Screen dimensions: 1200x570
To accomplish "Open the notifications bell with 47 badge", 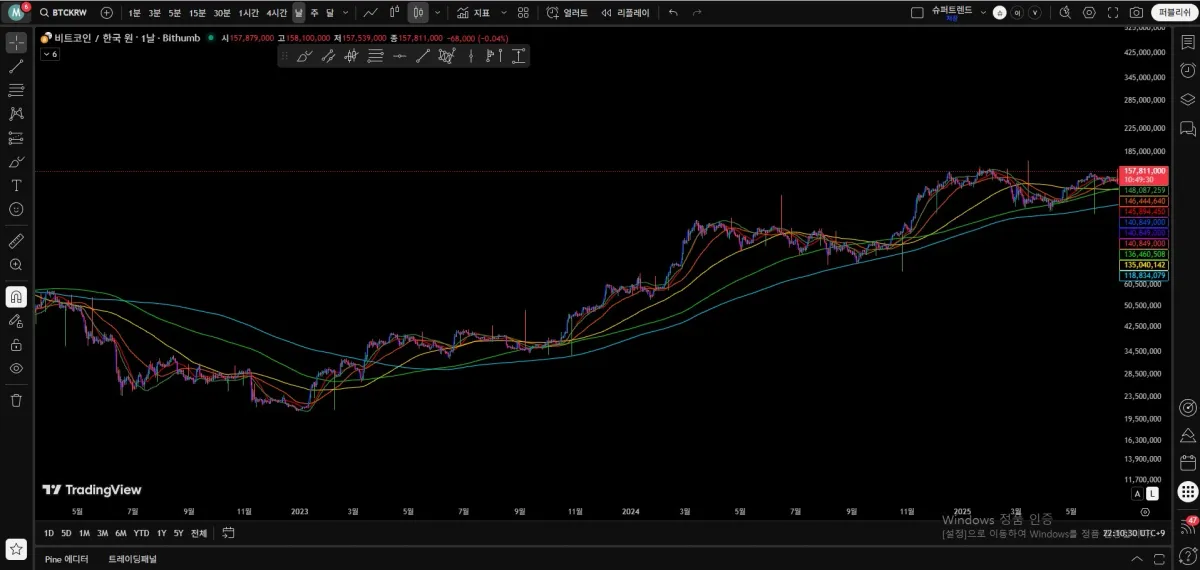I will click(x=1187, y=525).
